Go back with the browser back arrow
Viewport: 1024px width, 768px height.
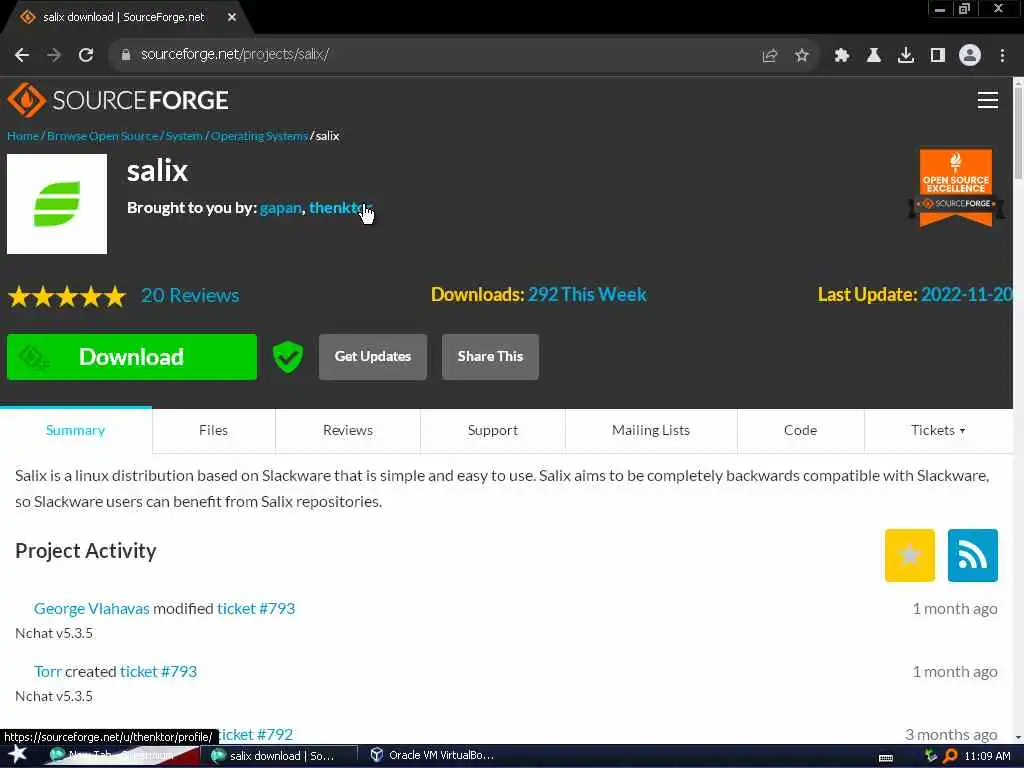tap(22, 56)
